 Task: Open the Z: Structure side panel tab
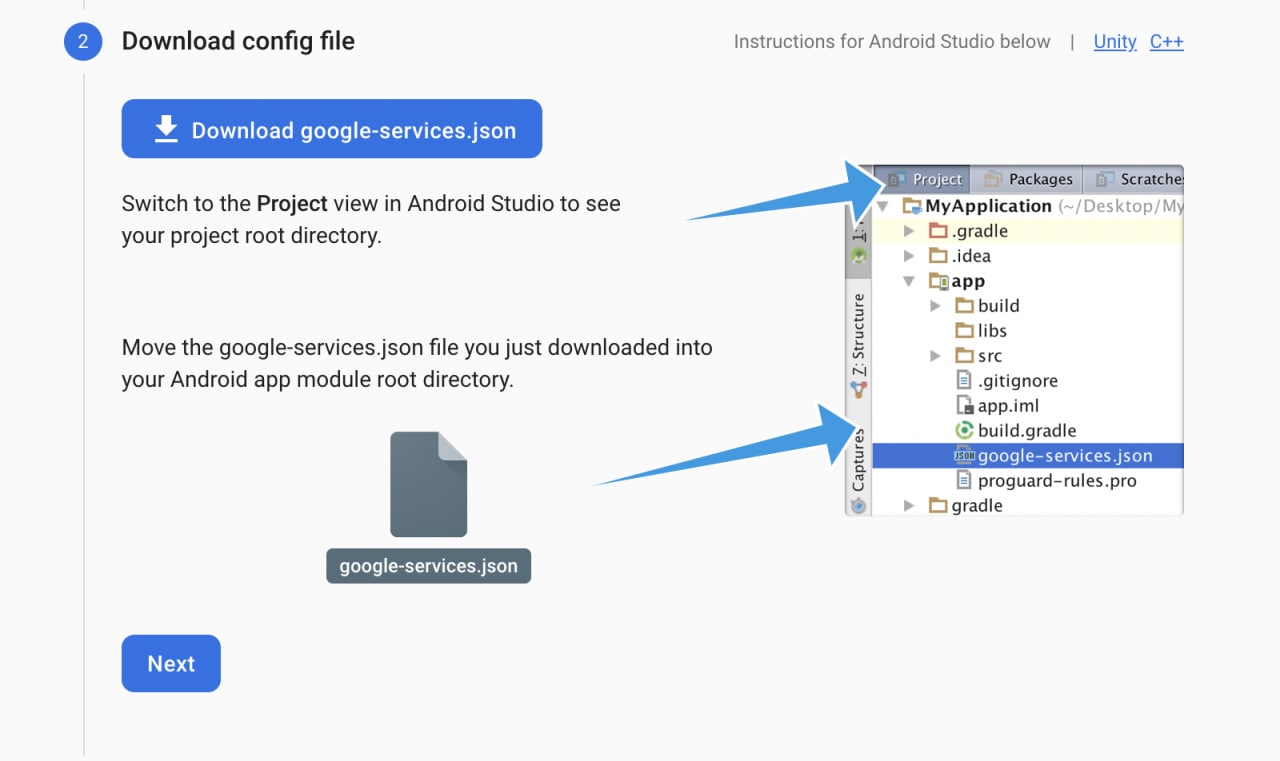click(x=858, y=335)
